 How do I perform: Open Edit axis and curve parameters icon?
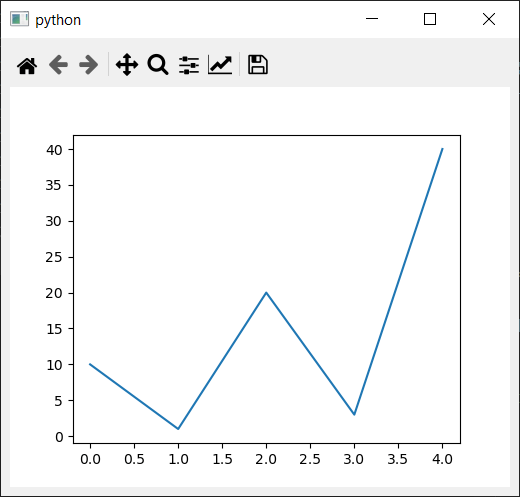point(220,65)
